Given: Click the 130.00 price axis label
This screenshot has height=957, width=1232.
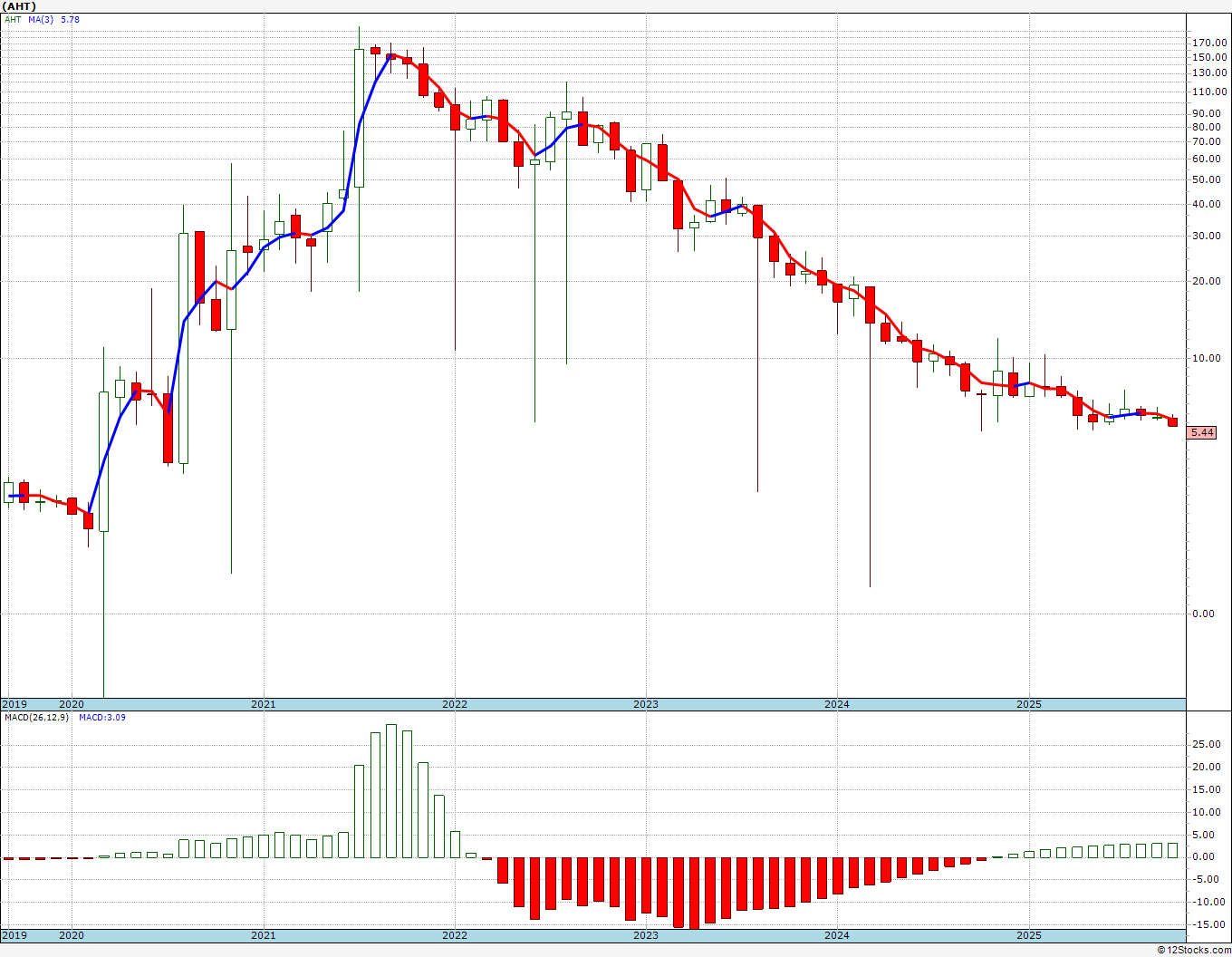Looking at the screenshot, I should click(x=1209, y=73).
